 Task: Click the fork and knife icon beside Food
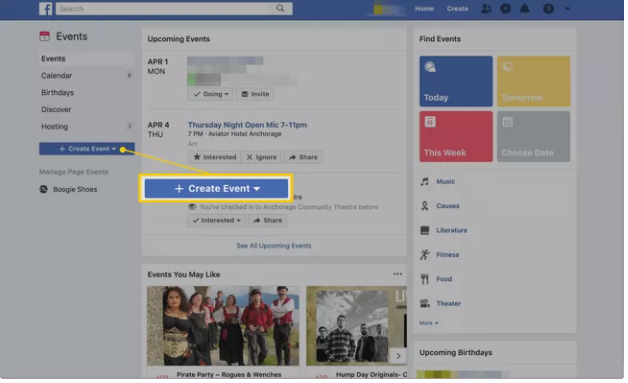click(x=425, y=279)
